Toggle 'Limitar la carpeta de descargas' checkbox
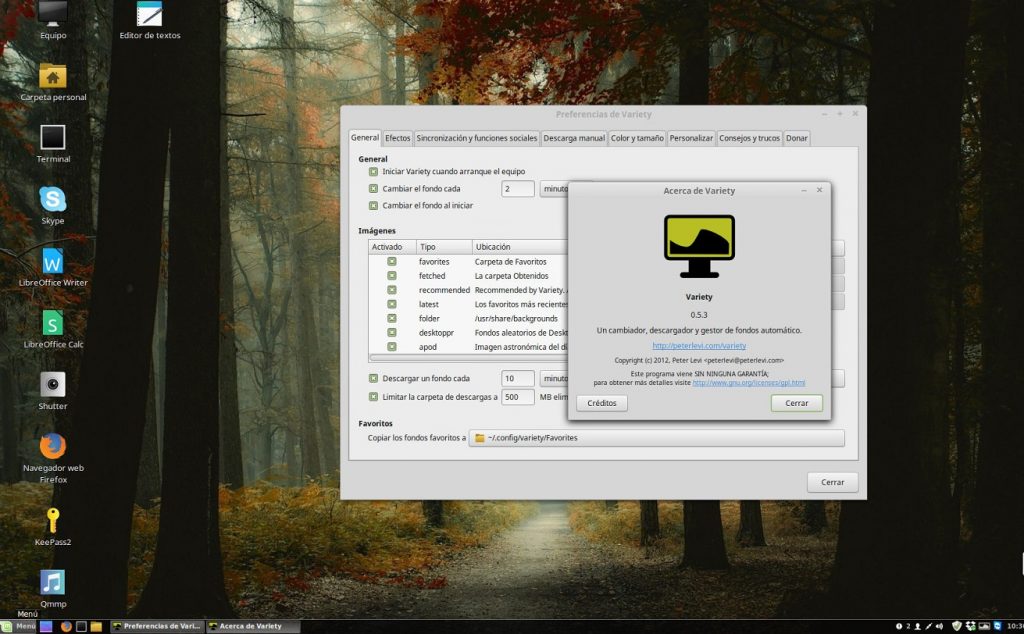This screenshot has width=1024, height=634. [x=373, y=397]
